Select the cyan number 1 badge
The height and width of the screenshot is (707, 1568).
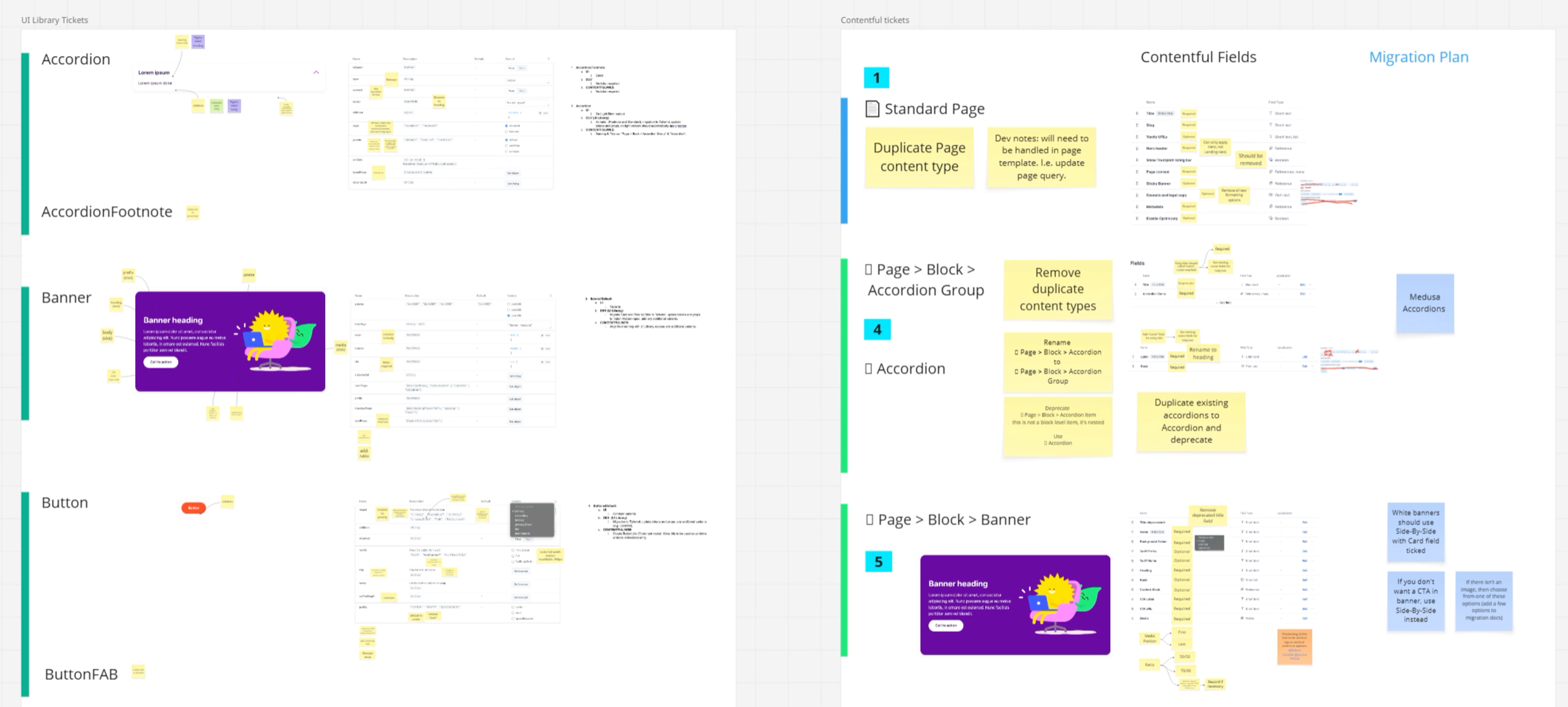point(876,77)
